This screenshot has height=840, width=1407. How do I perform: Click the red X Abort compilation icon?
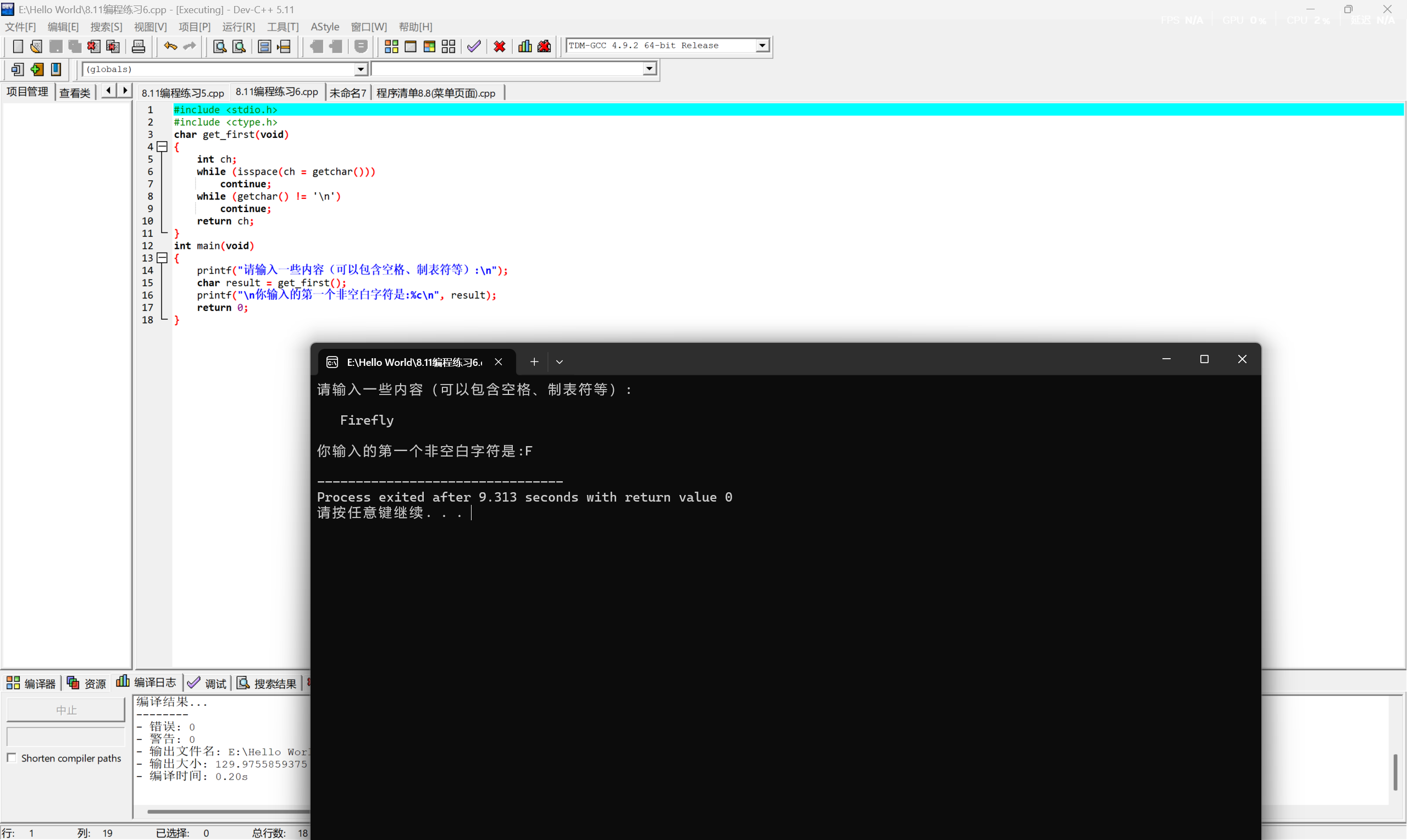point(499,46)
